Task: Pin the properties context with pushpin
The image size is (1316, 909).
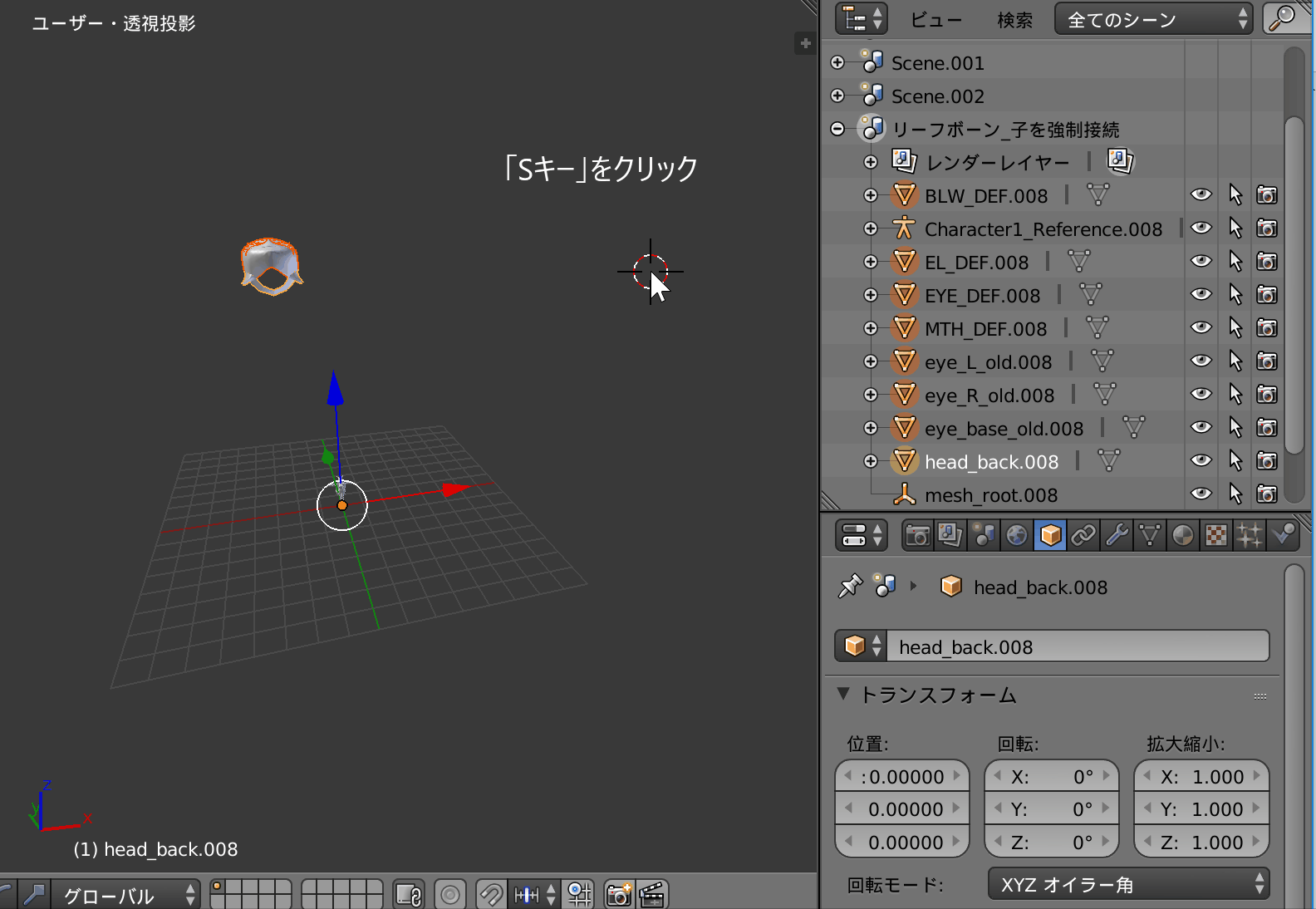Action: coord(850,587)
